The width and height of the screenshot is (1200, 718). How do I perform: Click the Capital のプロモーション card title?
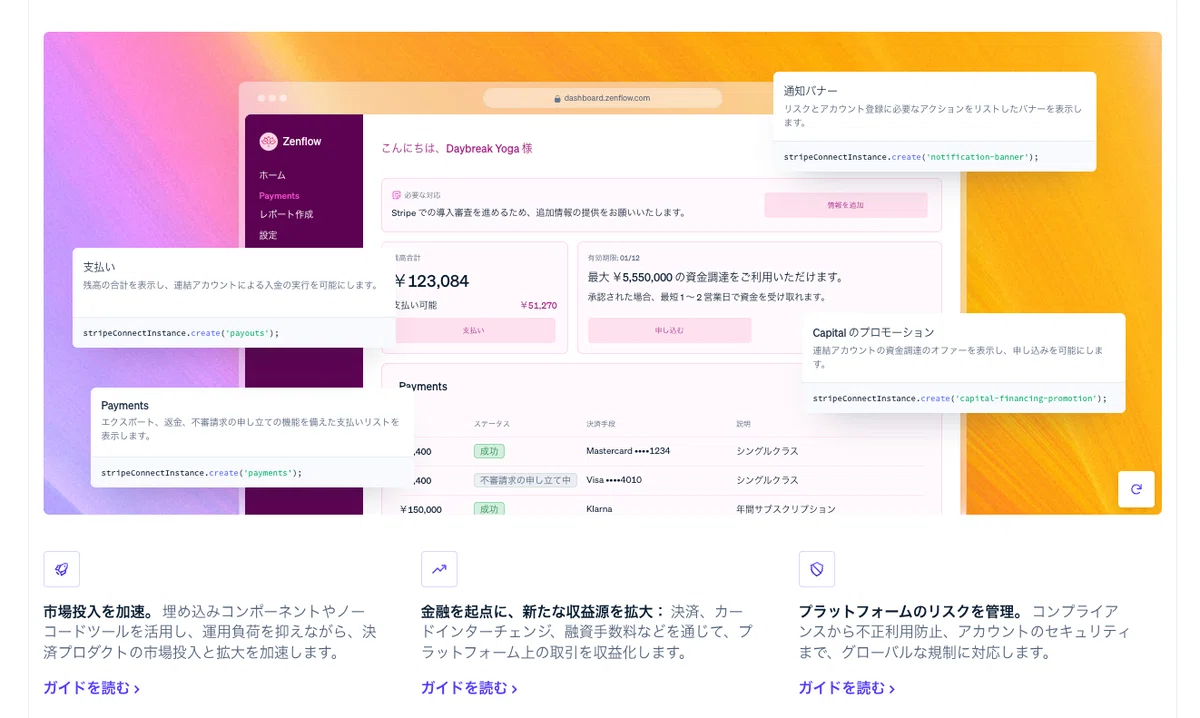(x=873, y=332)
